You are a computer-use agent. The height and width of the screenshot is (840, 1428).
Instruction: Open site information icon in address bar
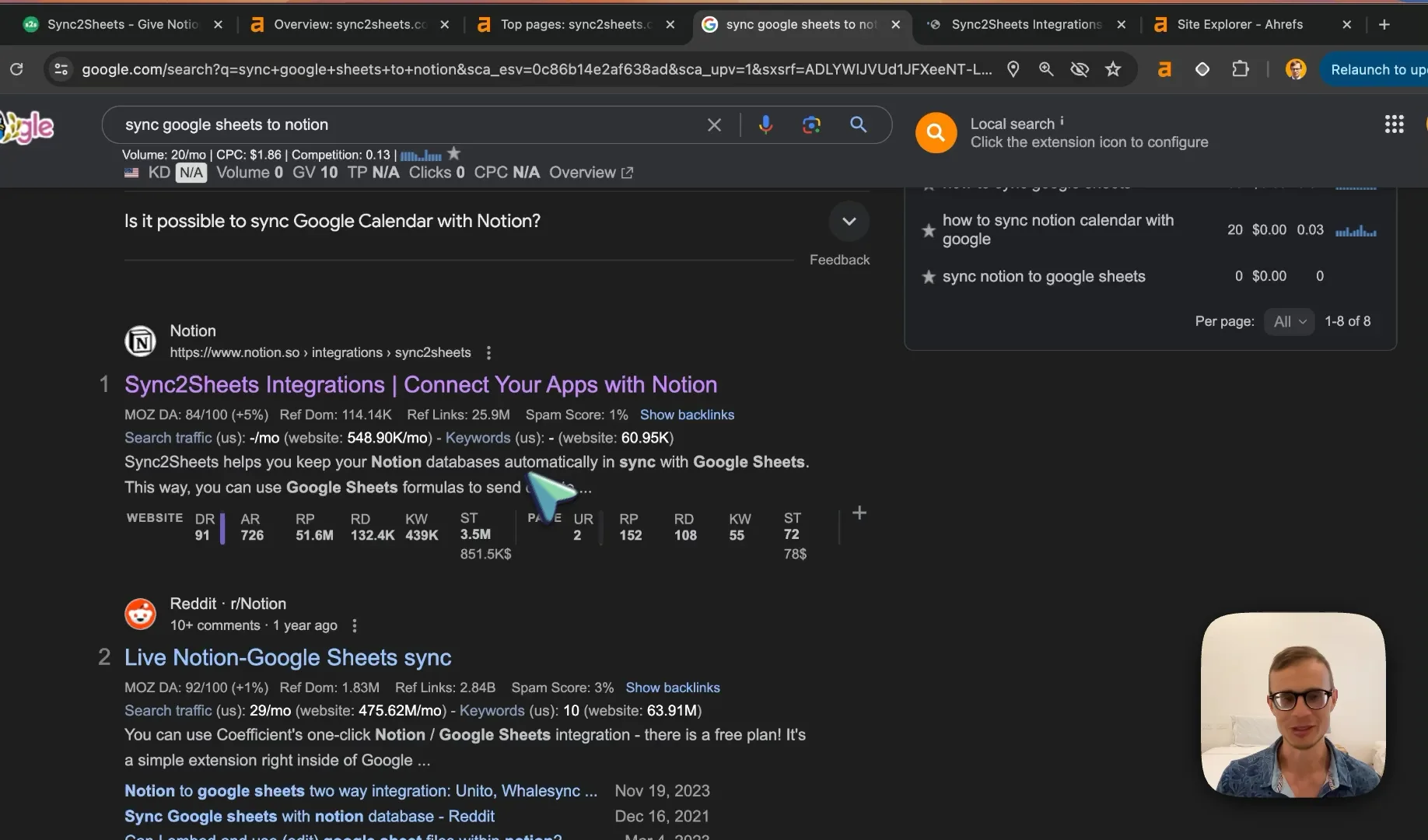61,69
